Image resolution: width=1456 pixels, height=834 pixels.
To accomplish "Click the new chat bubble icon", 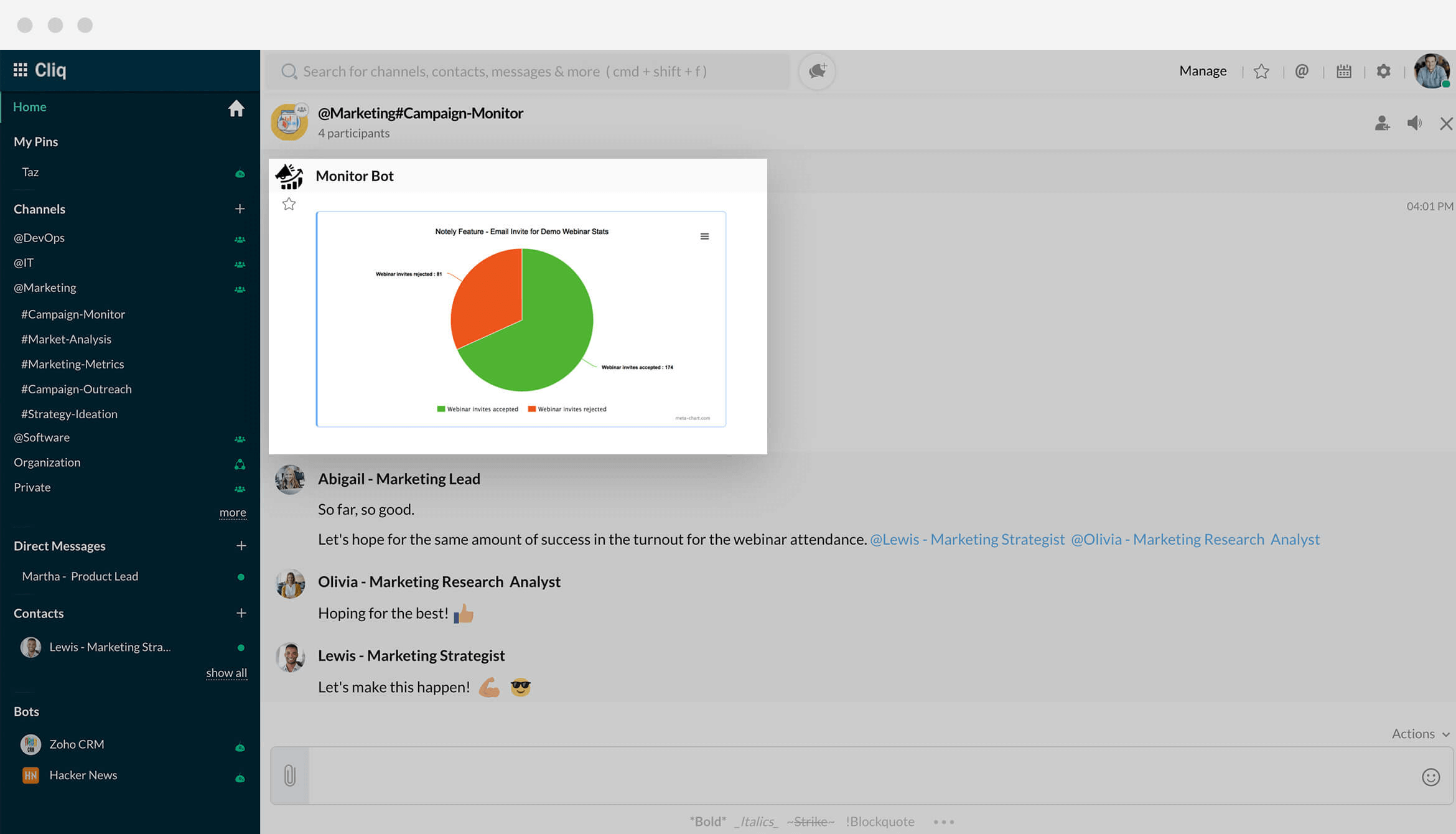I will [817, 71].
